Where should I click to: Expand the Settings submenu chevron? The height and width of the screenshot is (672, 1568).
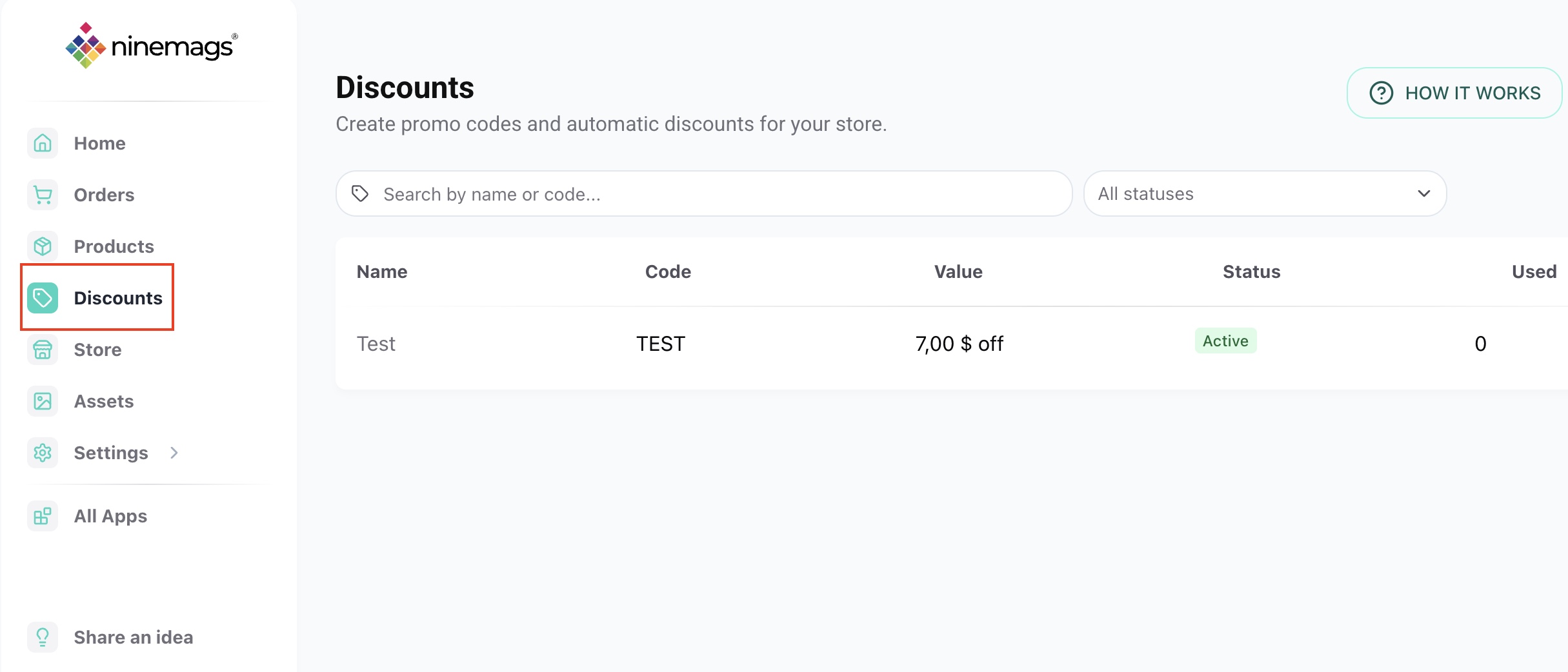(174, 453)
